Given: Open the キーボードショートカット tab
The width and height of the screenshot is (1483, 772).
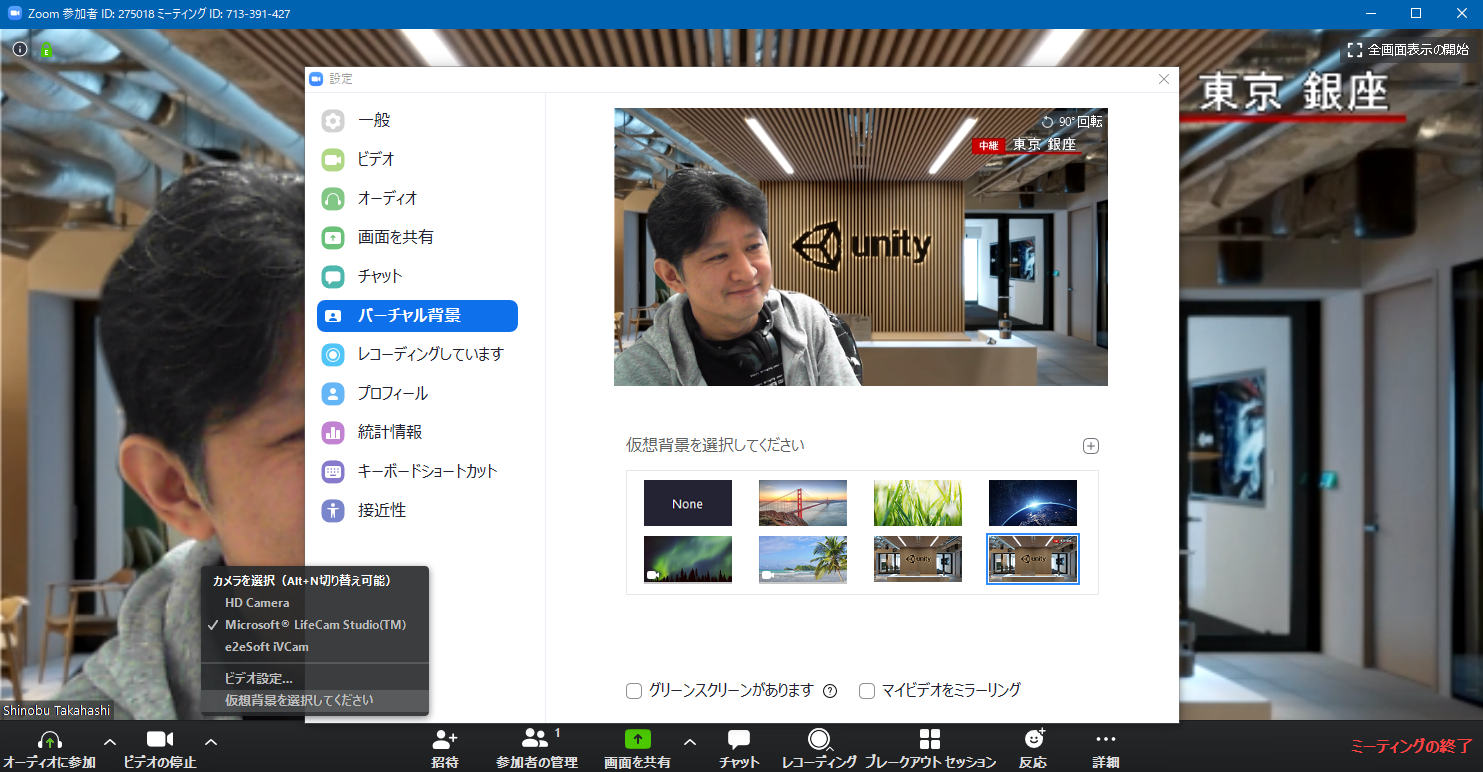Looking at the screenshot, I should coord(417,471).
